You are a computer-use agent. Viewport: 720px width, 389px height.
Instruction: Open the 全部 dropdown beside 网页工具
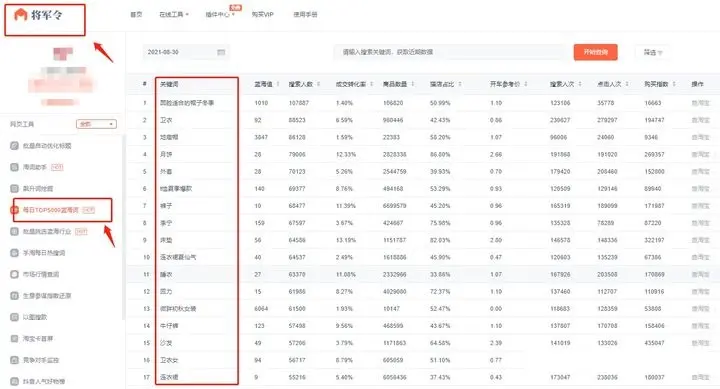(x=96, y=124)
